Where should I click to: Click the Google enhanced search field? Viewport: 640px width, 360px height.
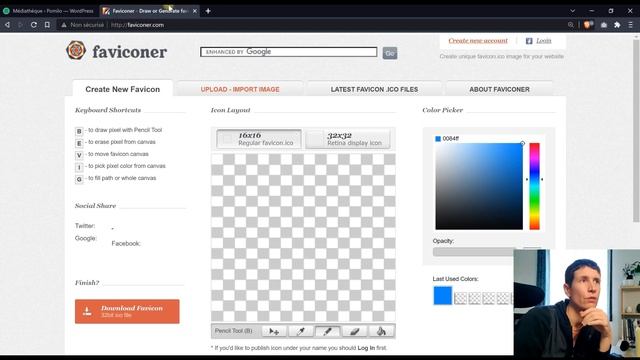pyautogui.click(x=289, y=52)
